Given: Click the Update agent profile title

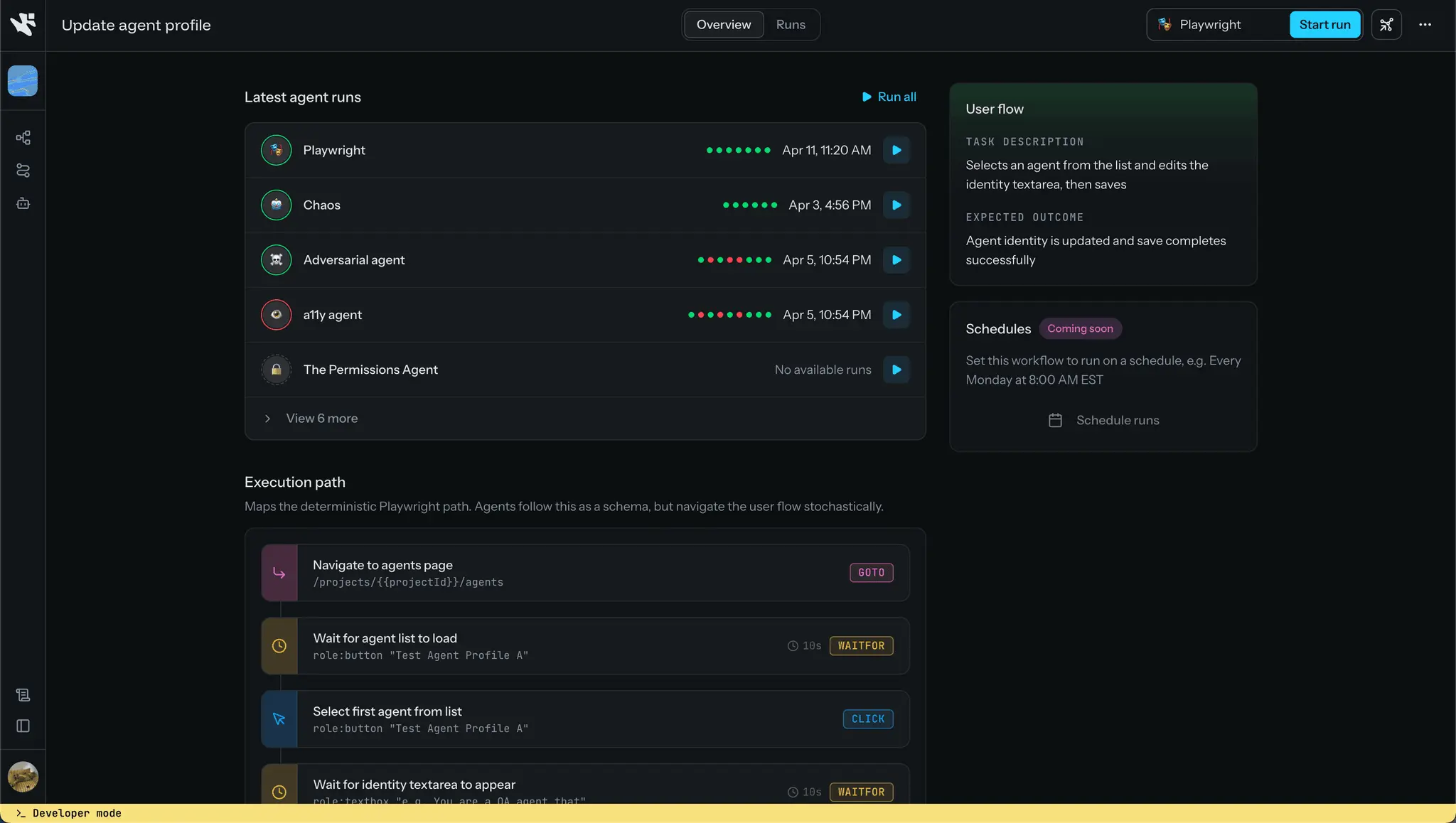Looking at the screenshot, I should click(136, 25).
